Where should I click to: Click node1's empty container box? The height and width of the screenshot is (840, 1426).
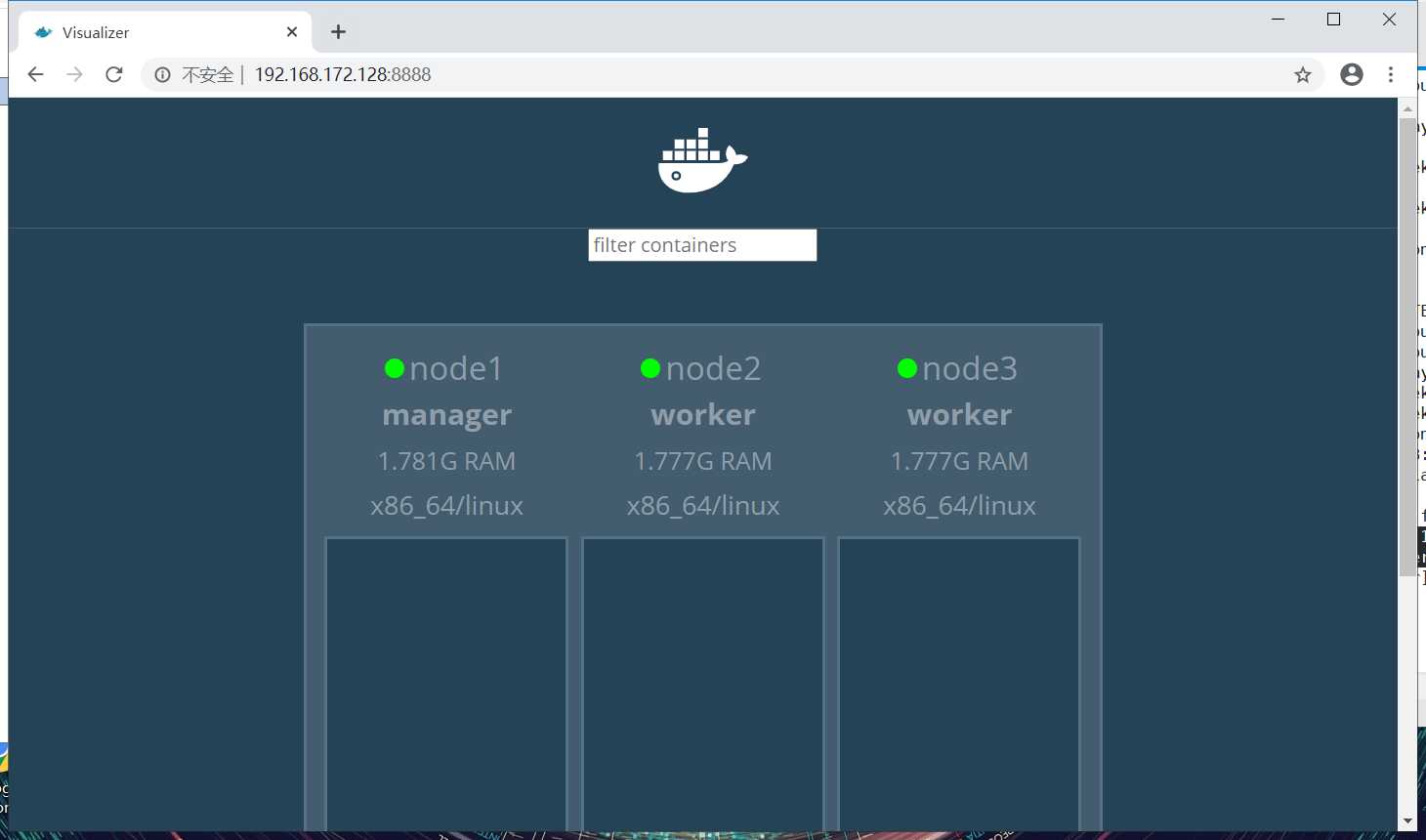click(x=446, y=684)
